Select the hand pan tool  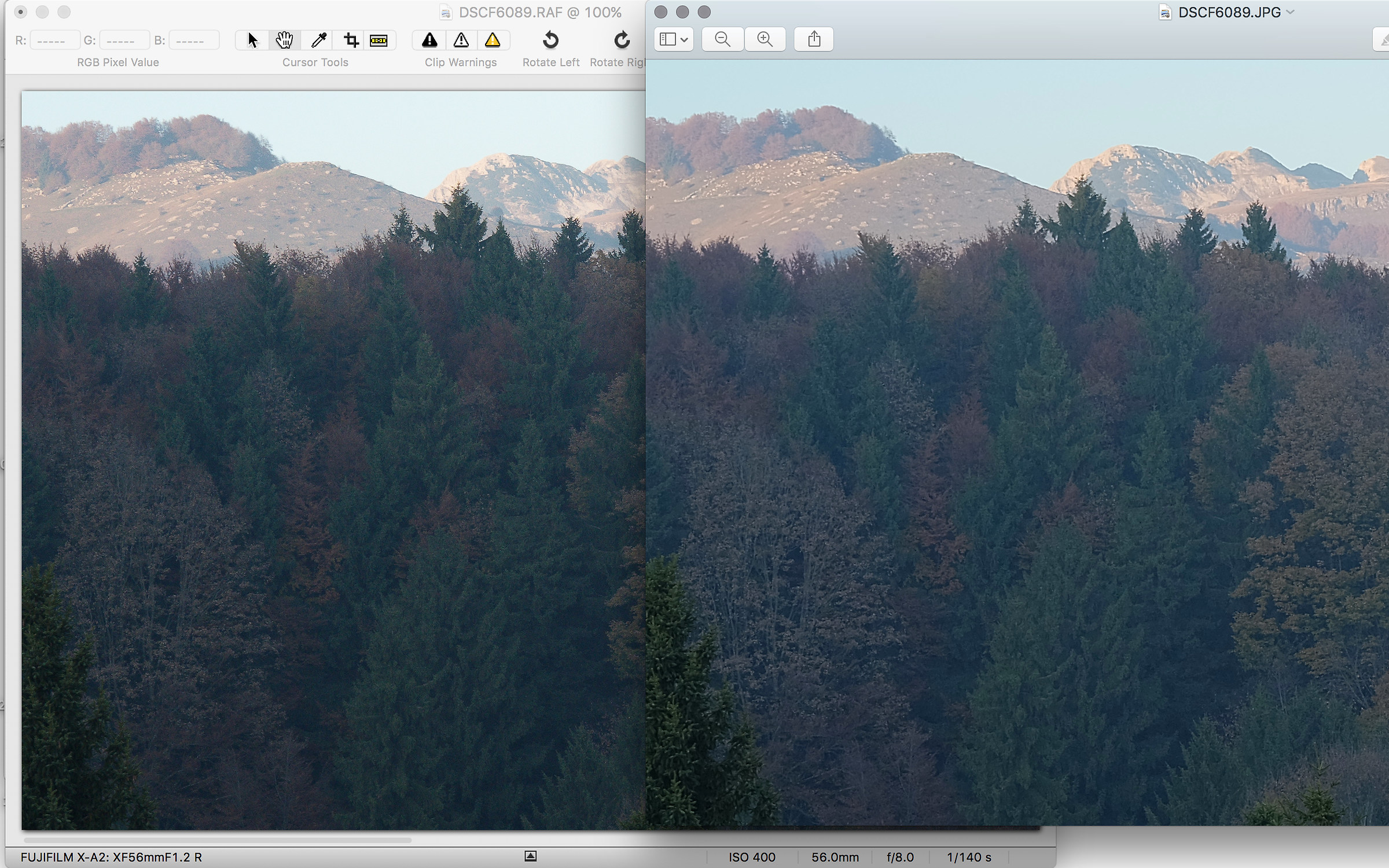[284, 40]
